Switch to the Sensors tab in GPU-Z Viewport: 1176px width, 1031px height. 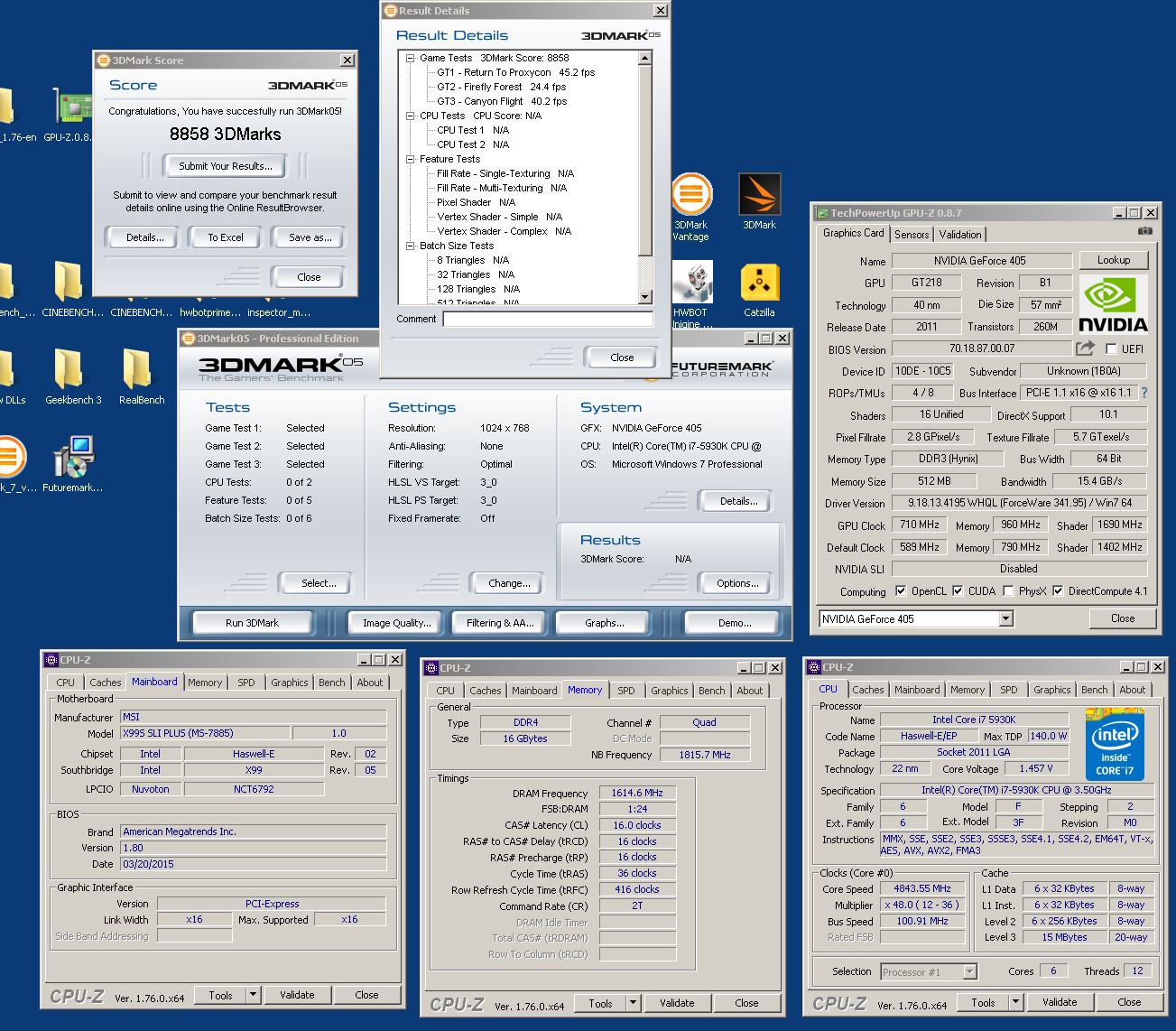pos(912,234)
